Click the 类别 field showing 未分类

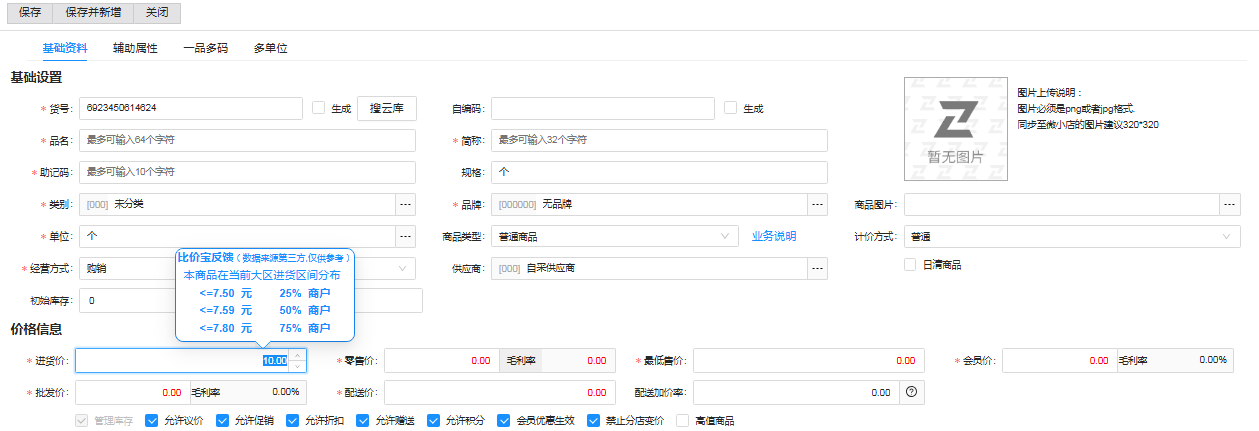pyautogui.click(x=237, y=204)
